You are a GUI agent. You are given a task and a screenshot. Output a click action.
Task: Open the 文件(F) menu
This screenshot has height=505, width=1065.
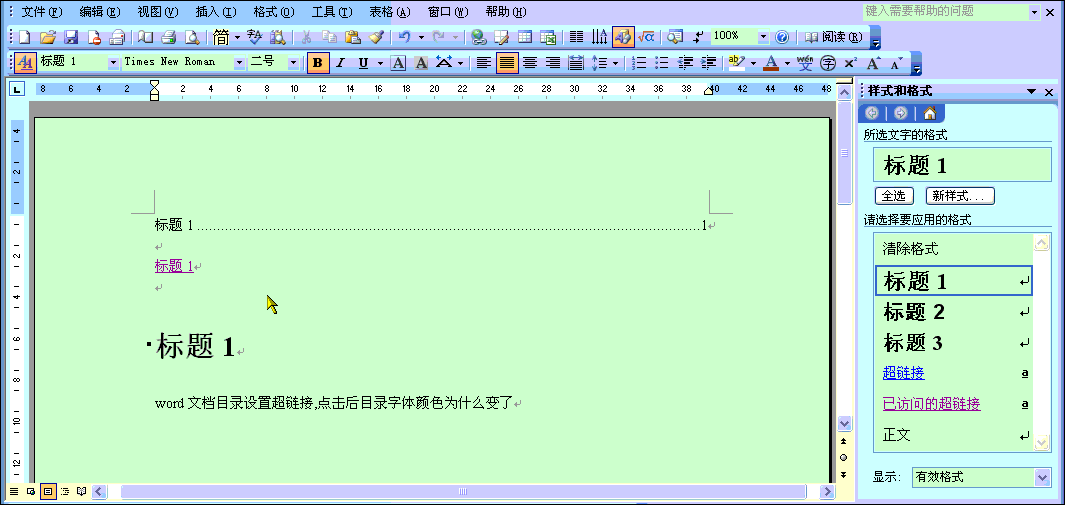pos(41,12)
